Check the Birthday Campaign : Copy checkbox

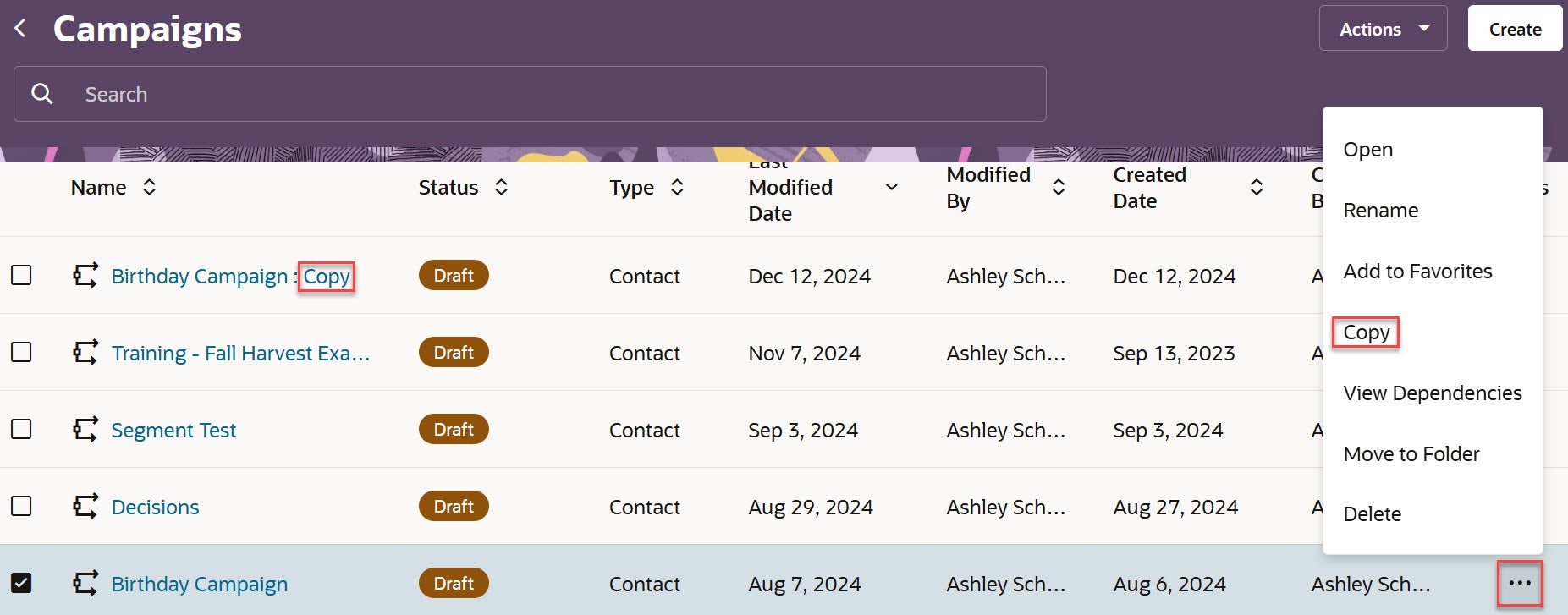click(21, 276)
